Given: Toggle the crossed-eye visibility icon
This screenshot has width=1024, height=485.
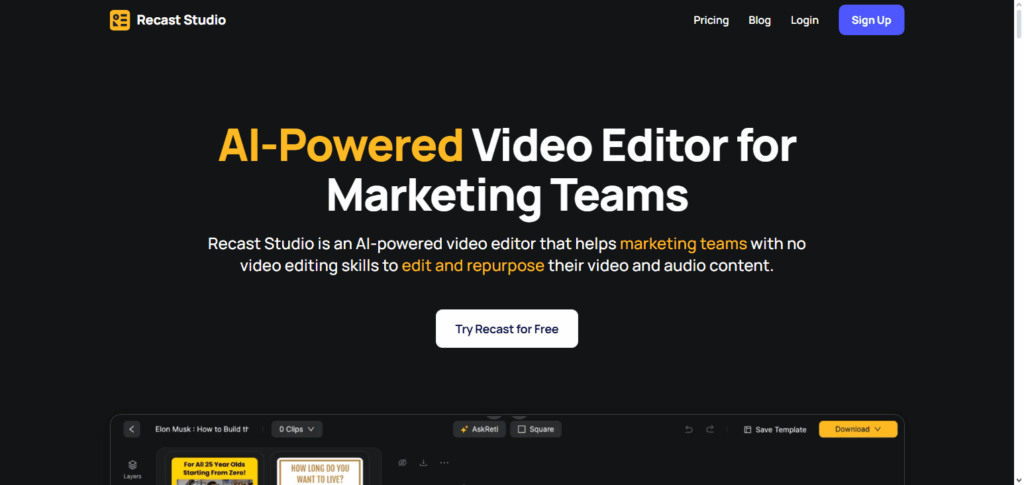Looking at the screenshot, I should pos(402,463).
